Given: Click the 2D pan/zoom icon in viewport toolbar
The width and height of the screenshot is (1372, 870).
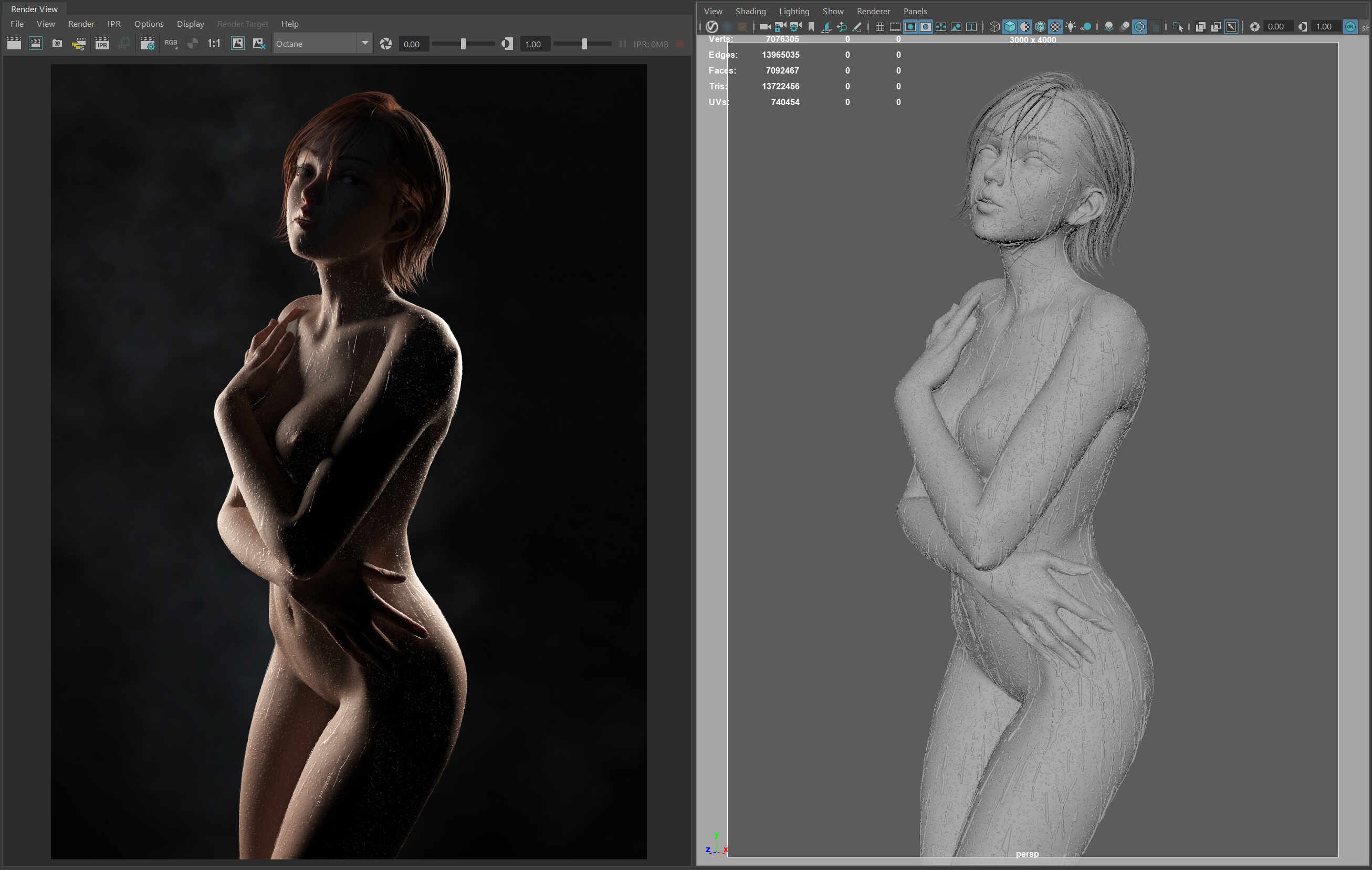Looking at the screenshot, I should (842, 27).
